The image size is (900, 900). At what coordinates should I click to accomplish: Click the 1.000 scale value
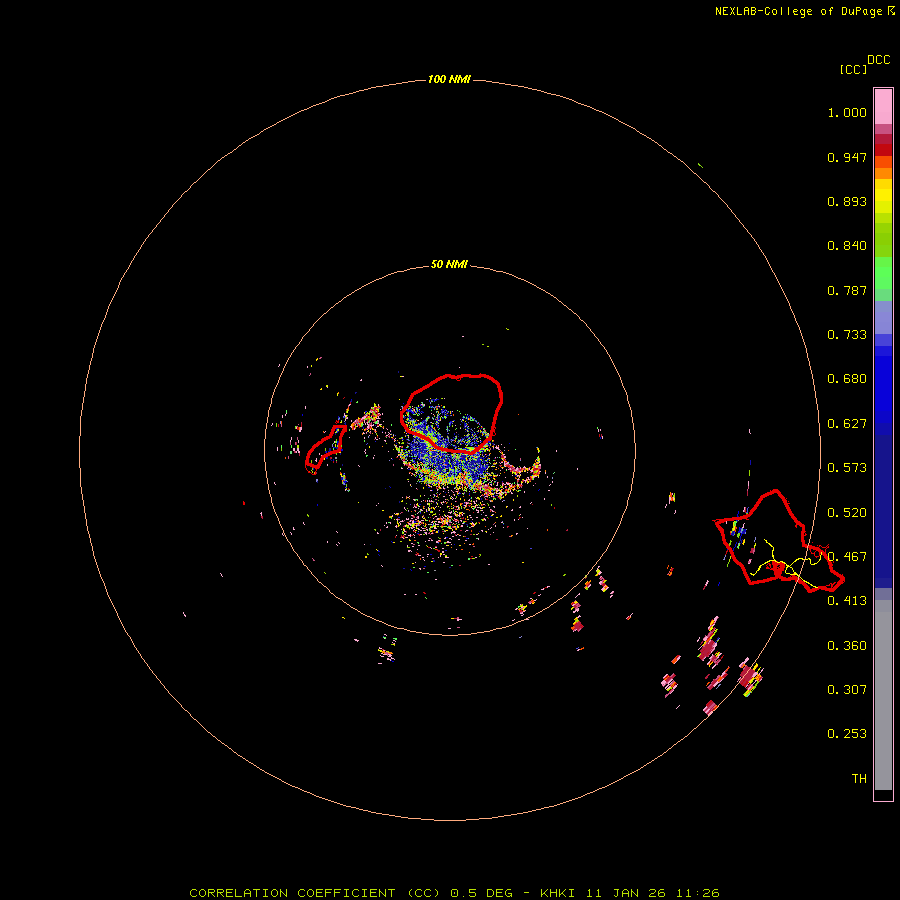coord(847,112)
